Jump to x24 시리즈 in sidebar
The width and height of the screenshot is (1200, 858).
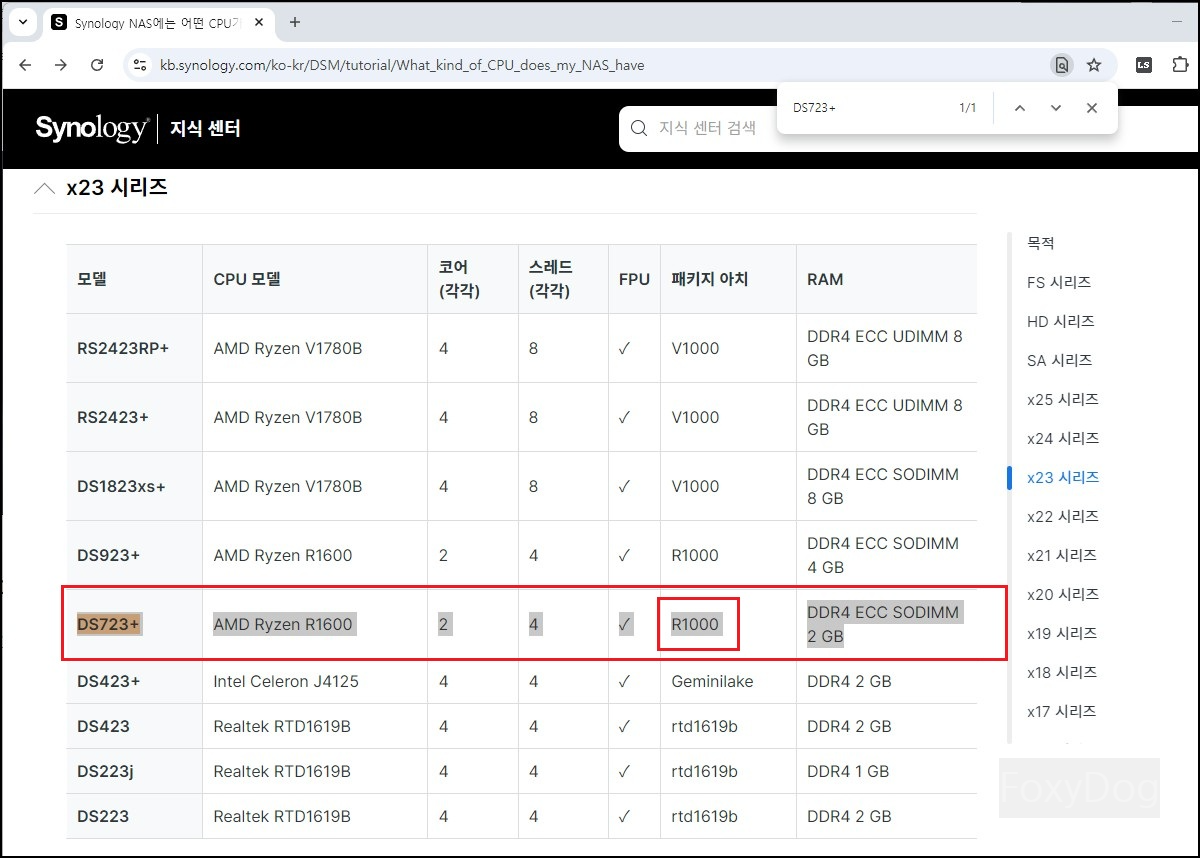(x=1062, y=438)
